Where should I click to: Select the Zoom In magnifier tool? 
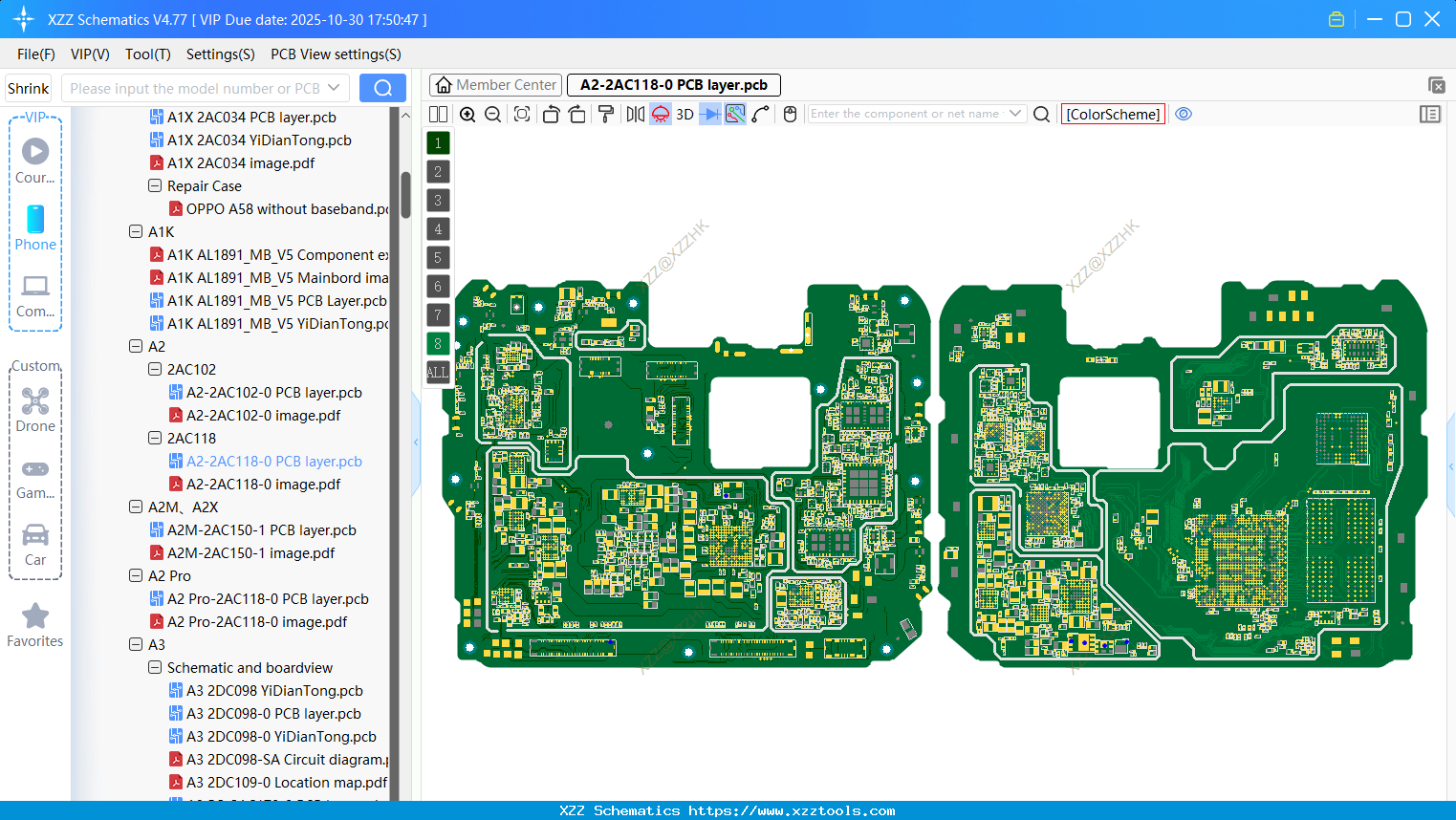click(468, 114)
